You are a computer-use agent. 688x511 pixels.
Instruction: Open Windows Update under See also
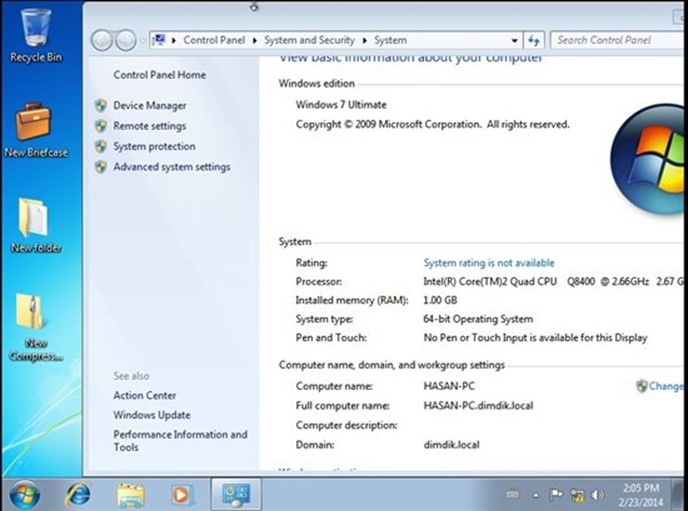pyautogui.click(x=152, y=415)
